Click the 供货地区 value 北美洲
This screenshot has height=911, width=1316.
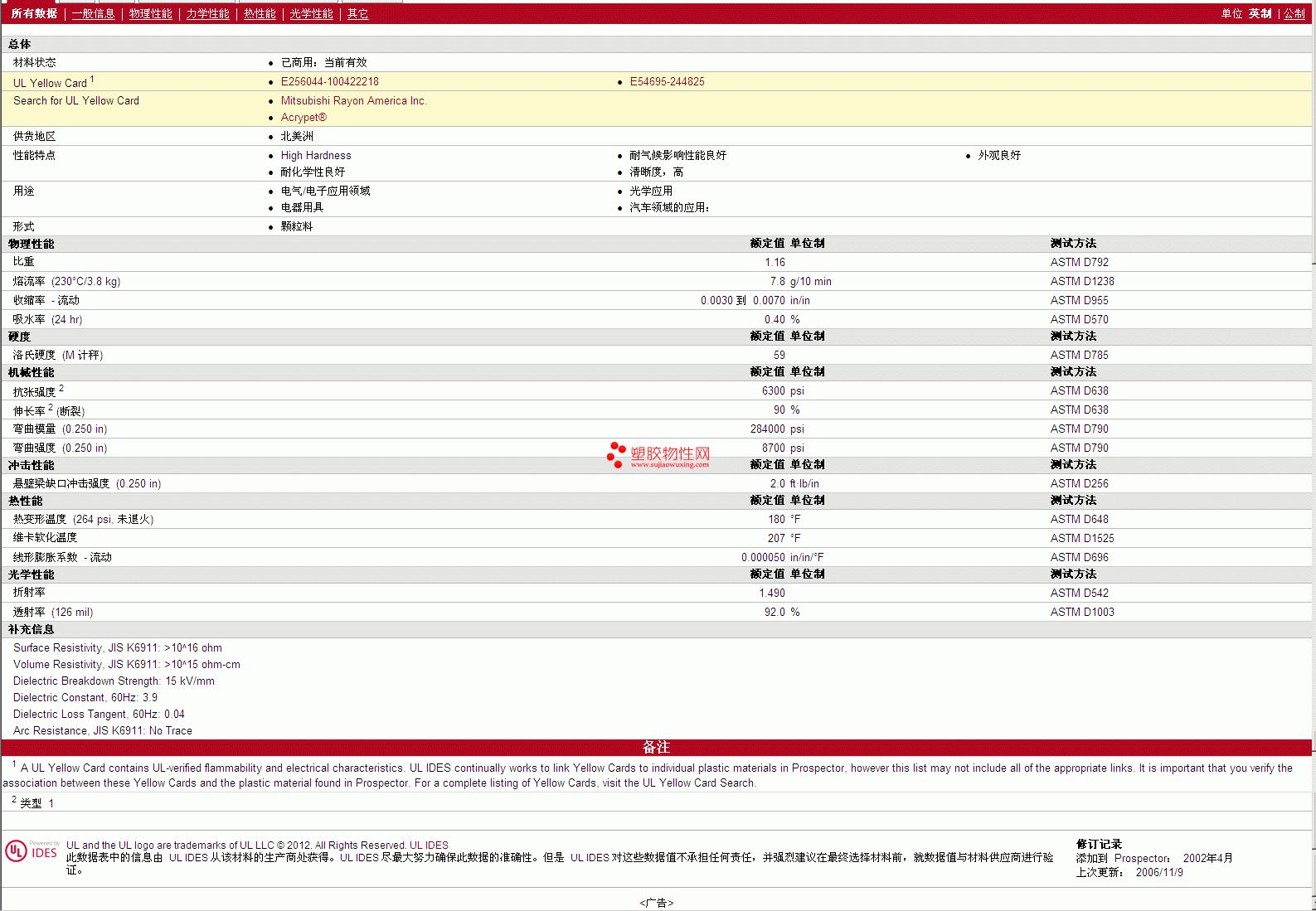click(x=297, y=137)
